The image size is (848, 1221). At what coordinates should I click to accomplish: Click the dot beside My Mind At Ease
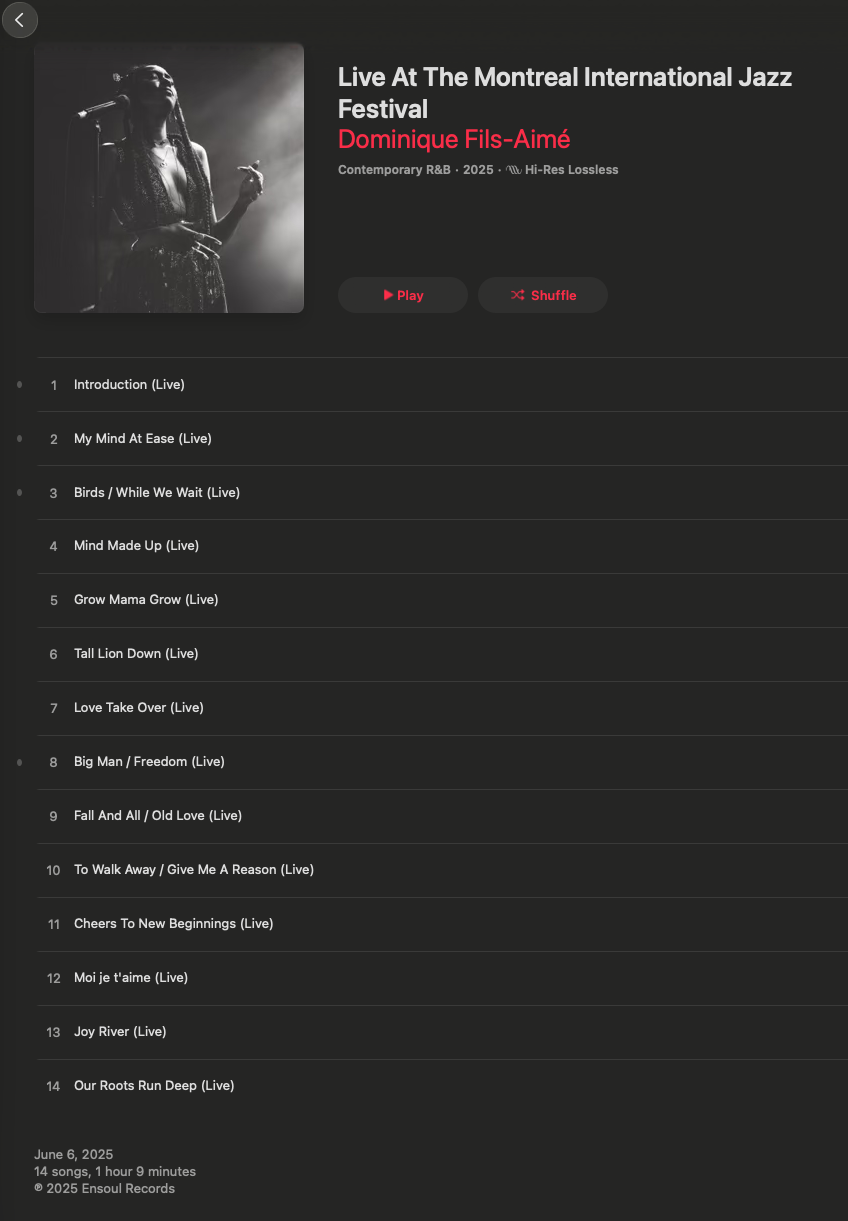(19, 438)
